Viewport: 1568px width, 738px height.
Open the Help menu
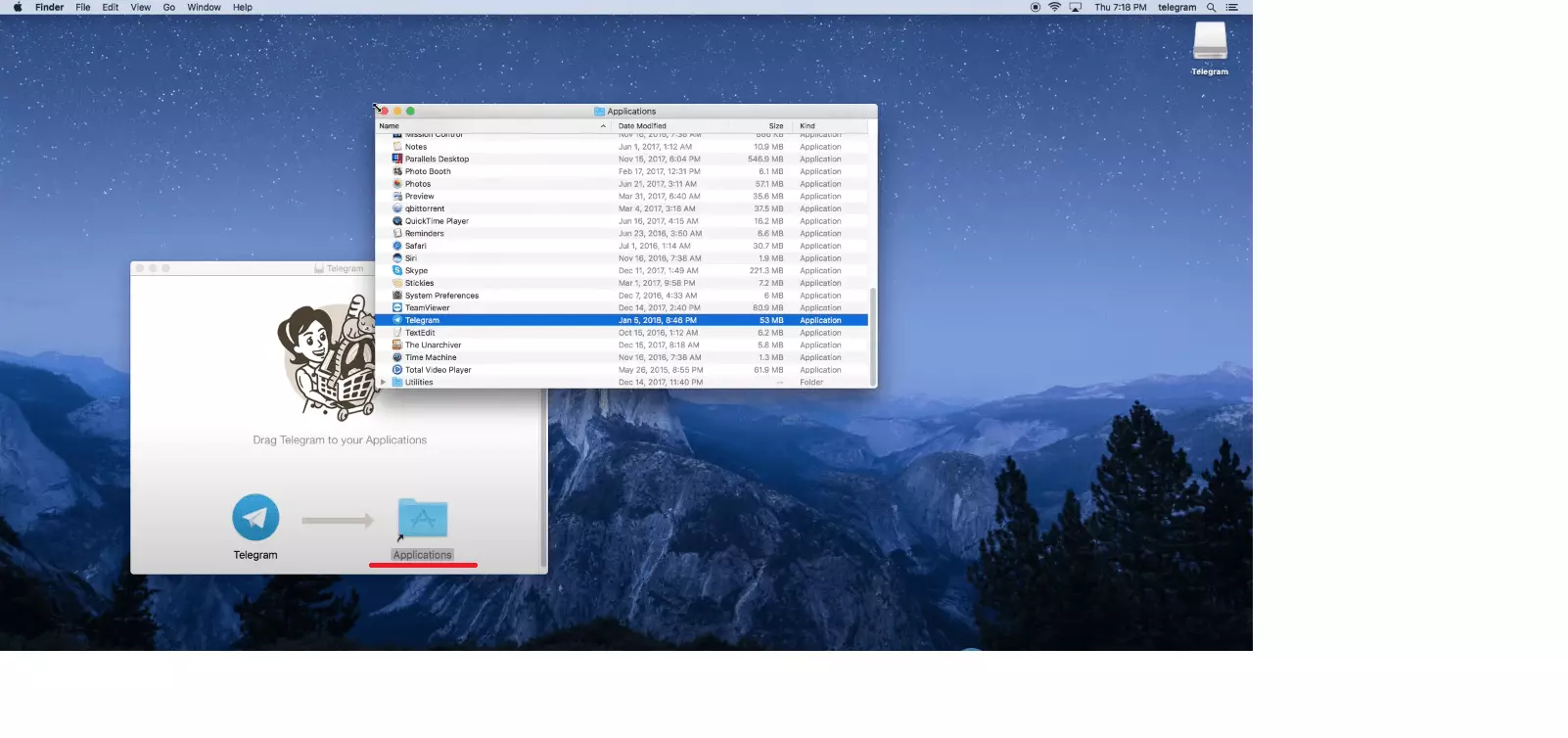pos(243,7)
